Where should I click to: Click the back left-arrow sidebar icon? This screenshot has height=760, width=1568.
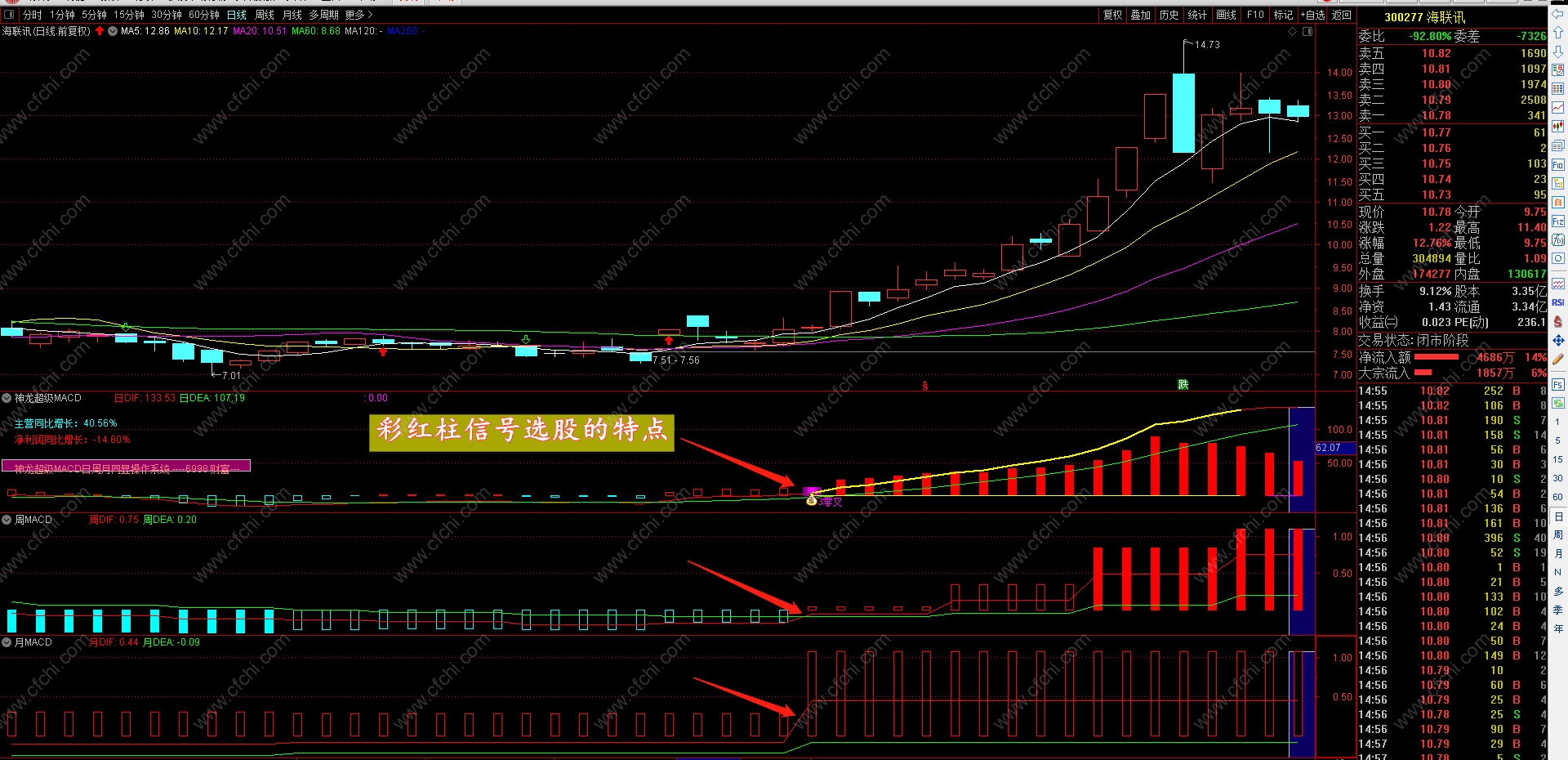pos(1558,14)
